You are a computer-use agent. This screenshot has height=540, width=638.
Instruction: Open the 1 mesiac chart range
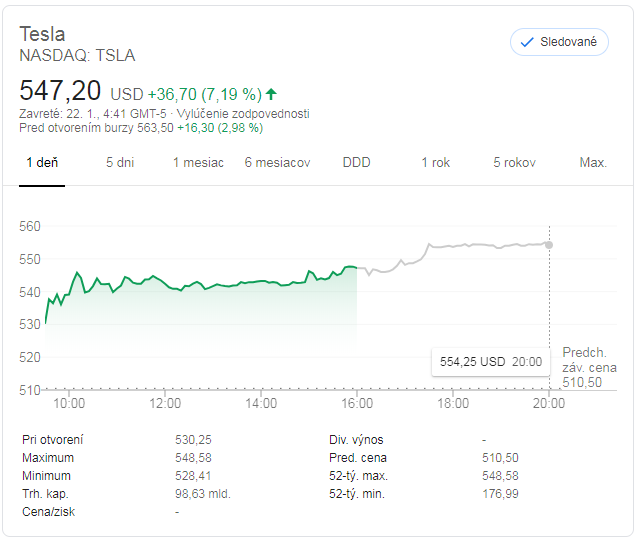pyautogui.click(x=198, y=163)
